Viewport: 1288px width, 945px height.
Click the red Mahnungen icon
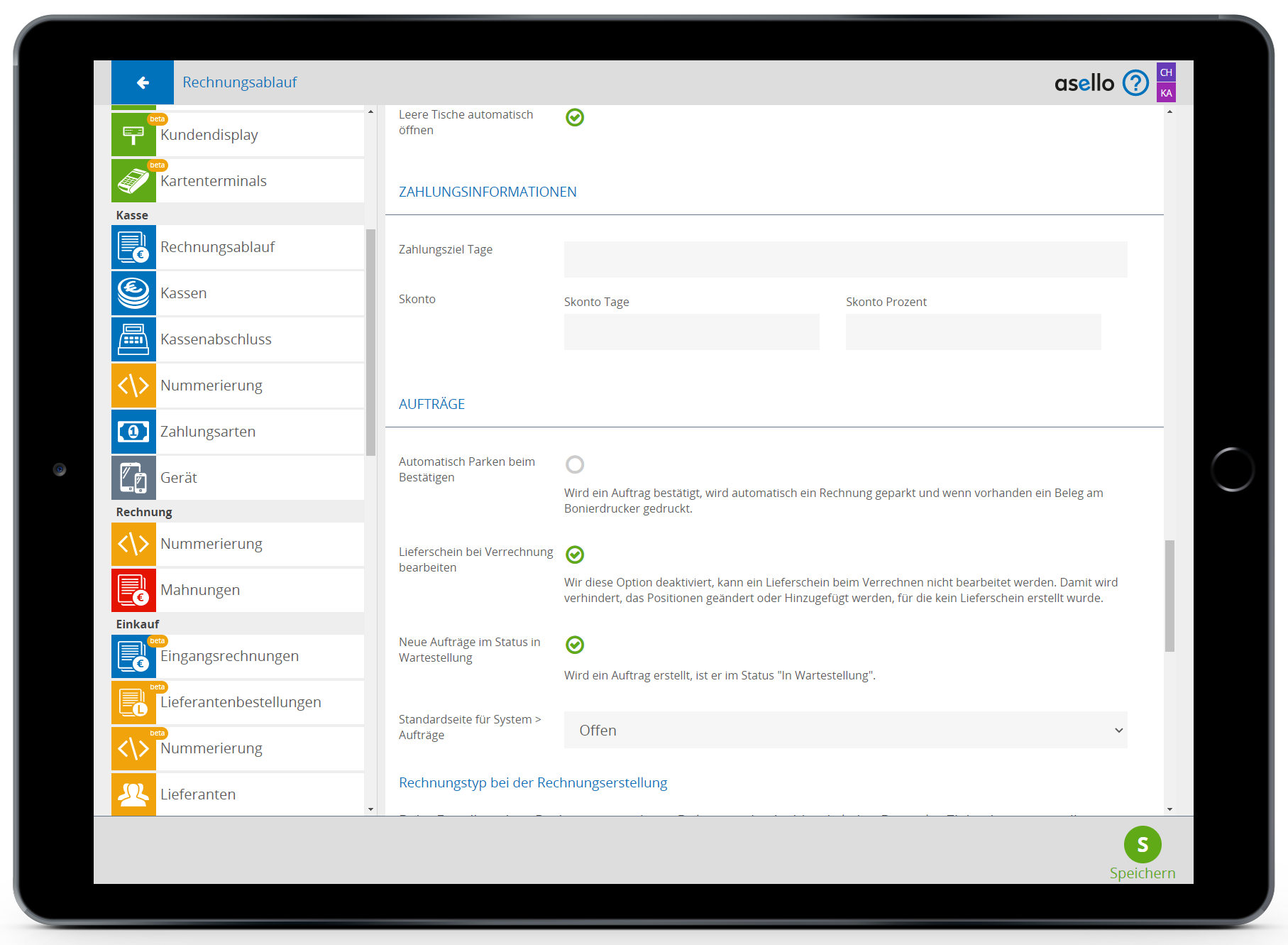133,590
